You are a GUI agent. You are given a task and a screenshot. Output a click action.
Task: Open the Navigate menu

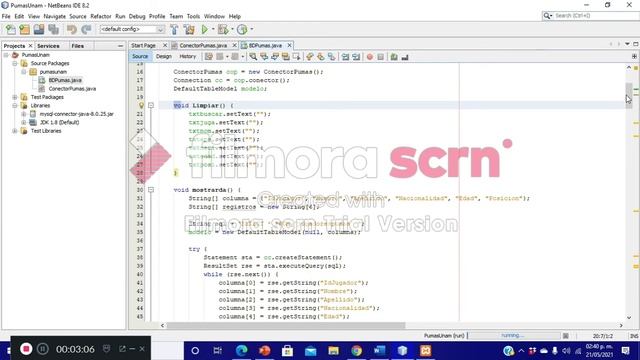tap(54, 16)
